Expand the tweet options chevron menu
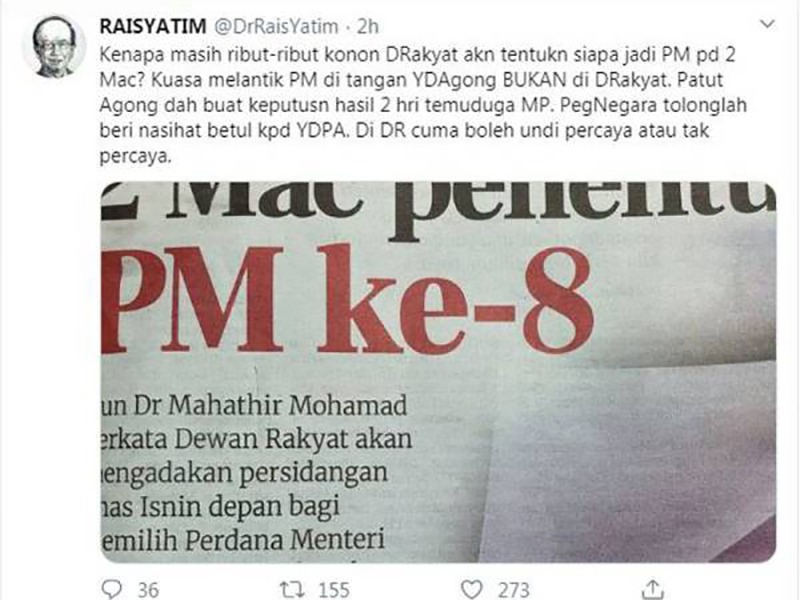This screenshot has height=600, width=800. point(767,24)
